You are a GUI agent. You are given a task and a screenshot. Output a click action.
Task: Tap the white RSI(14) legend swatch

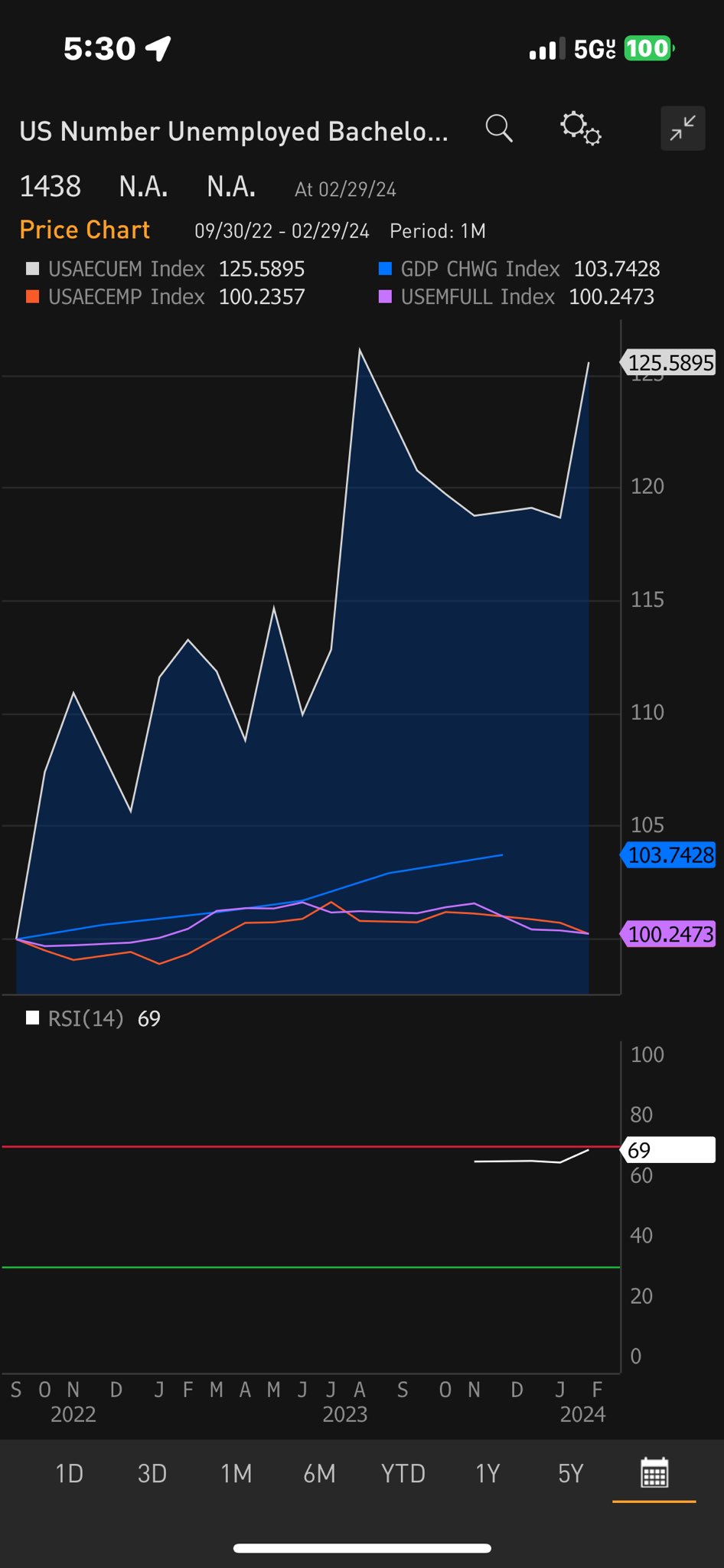tap(32, 1018)
